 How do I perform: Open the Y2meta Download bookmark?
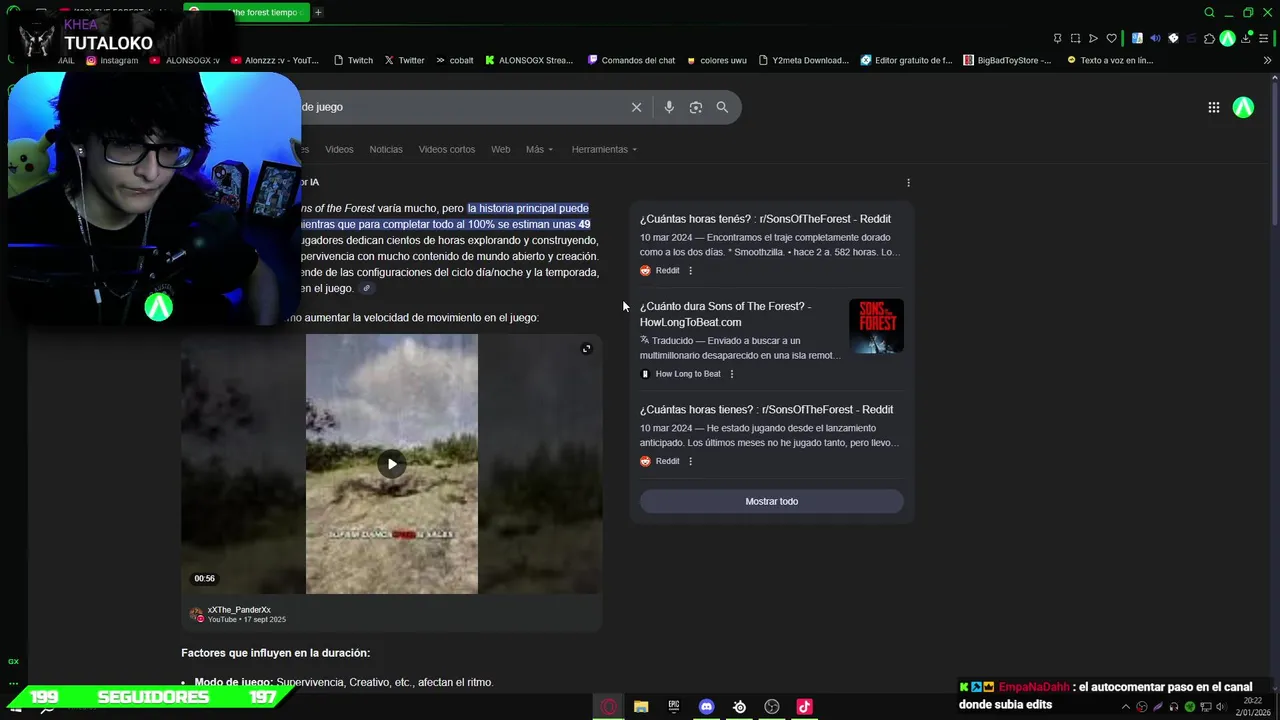pyautogui.click(x=803, y=60)
